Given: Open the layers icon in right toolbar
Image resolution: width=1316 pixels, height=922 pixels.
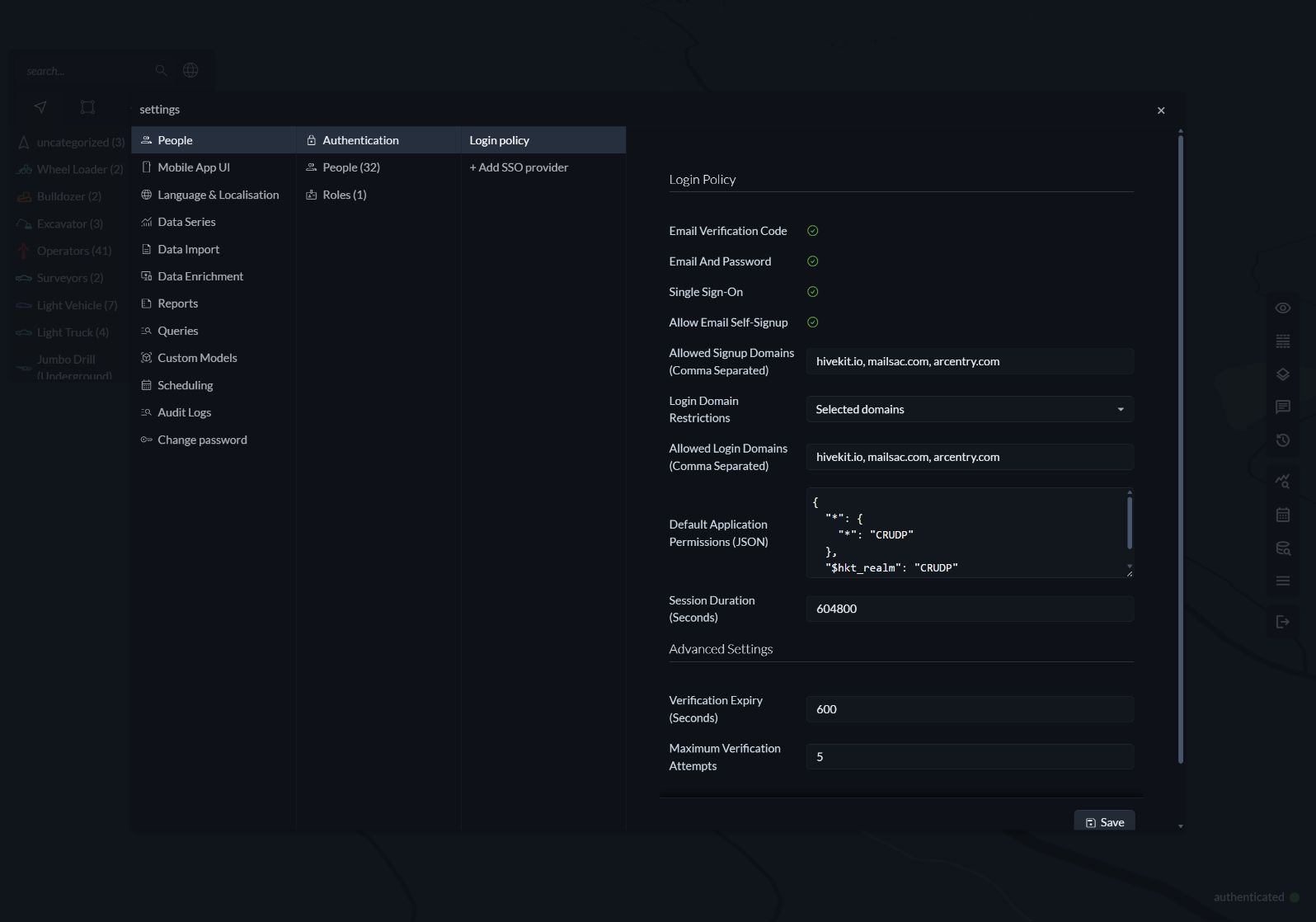Looking at the screenshot, I should pos(1283,374).
